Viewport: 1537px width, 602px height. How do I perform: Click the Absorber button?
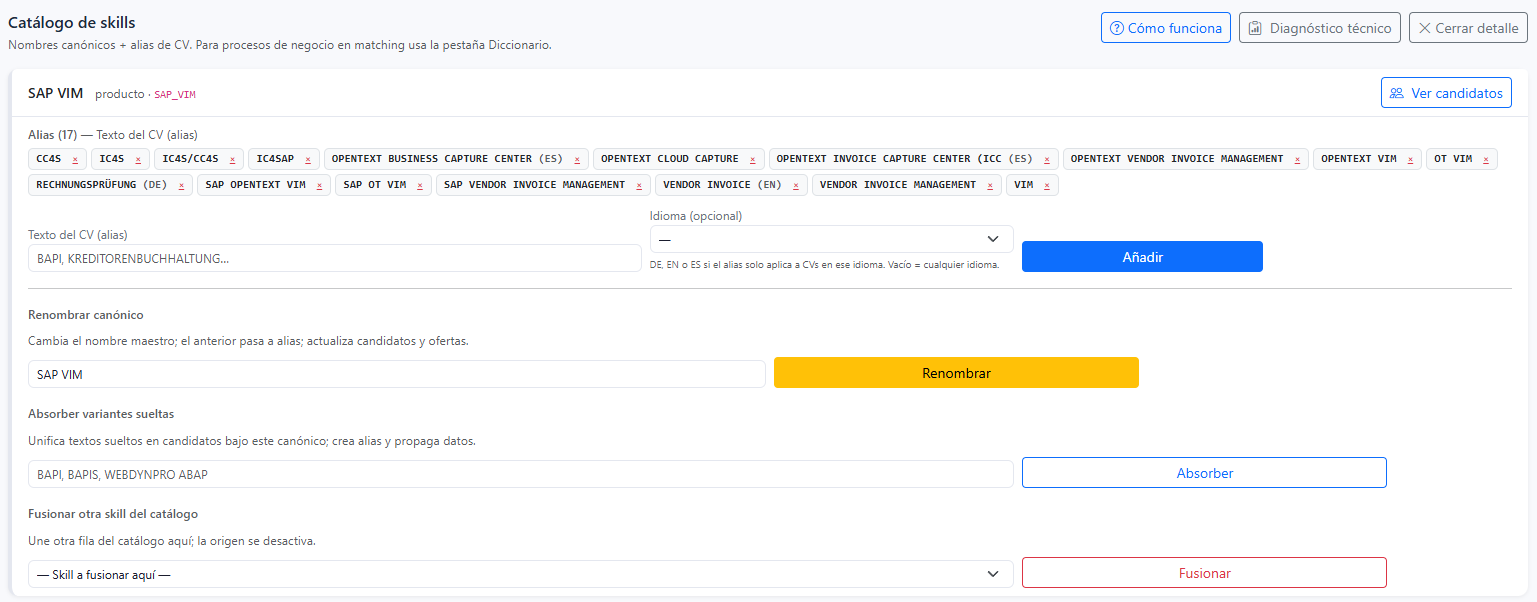pos(1204,473)
